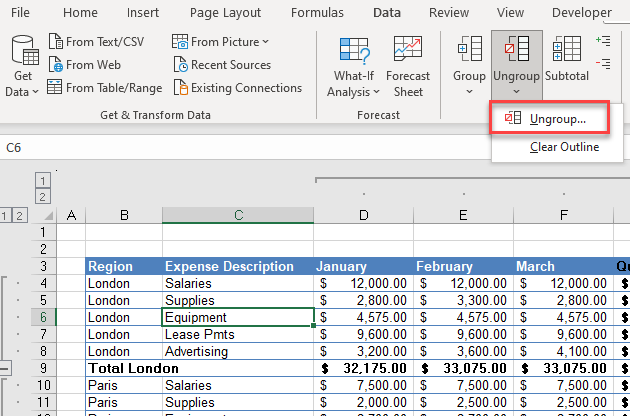
Task: Click row outline level 1 button
Action: pos(6,215)
